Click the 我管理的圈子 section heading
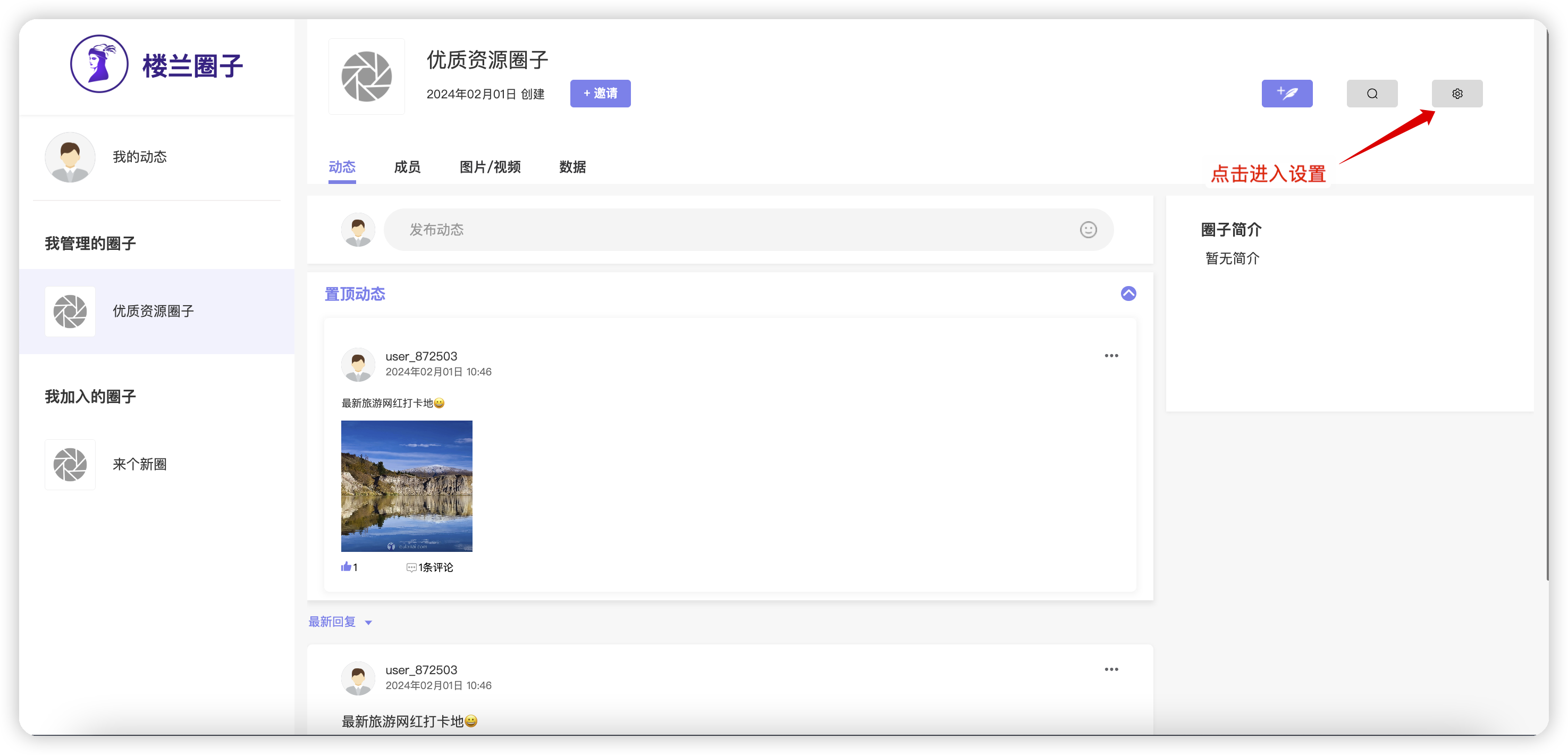 (x=90, y=244)
